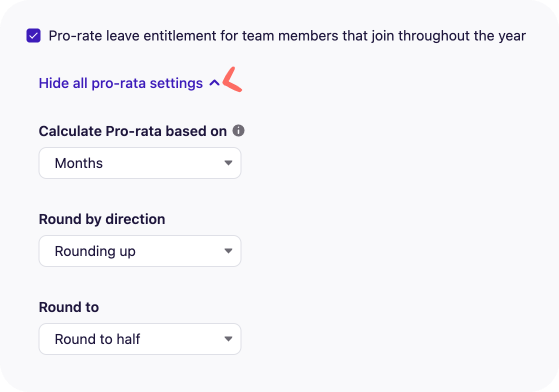
Task: Click the Pro-rate leave entitlement label text
Action: 287,36
